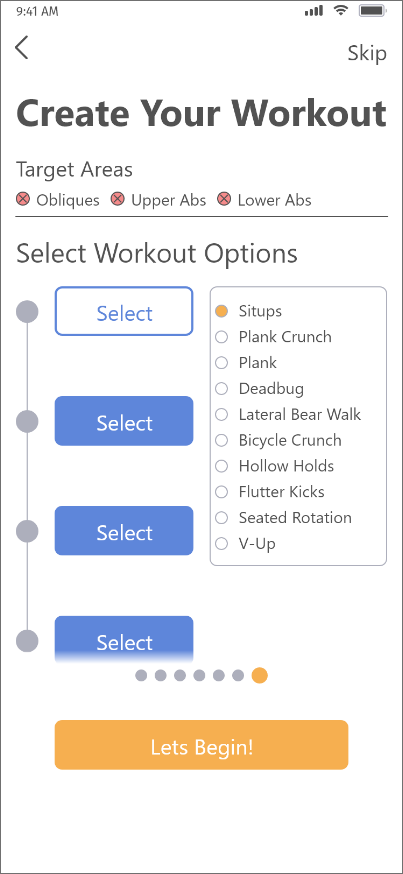Select the Situps radio option
403x874 pixels.
point(221,311)
